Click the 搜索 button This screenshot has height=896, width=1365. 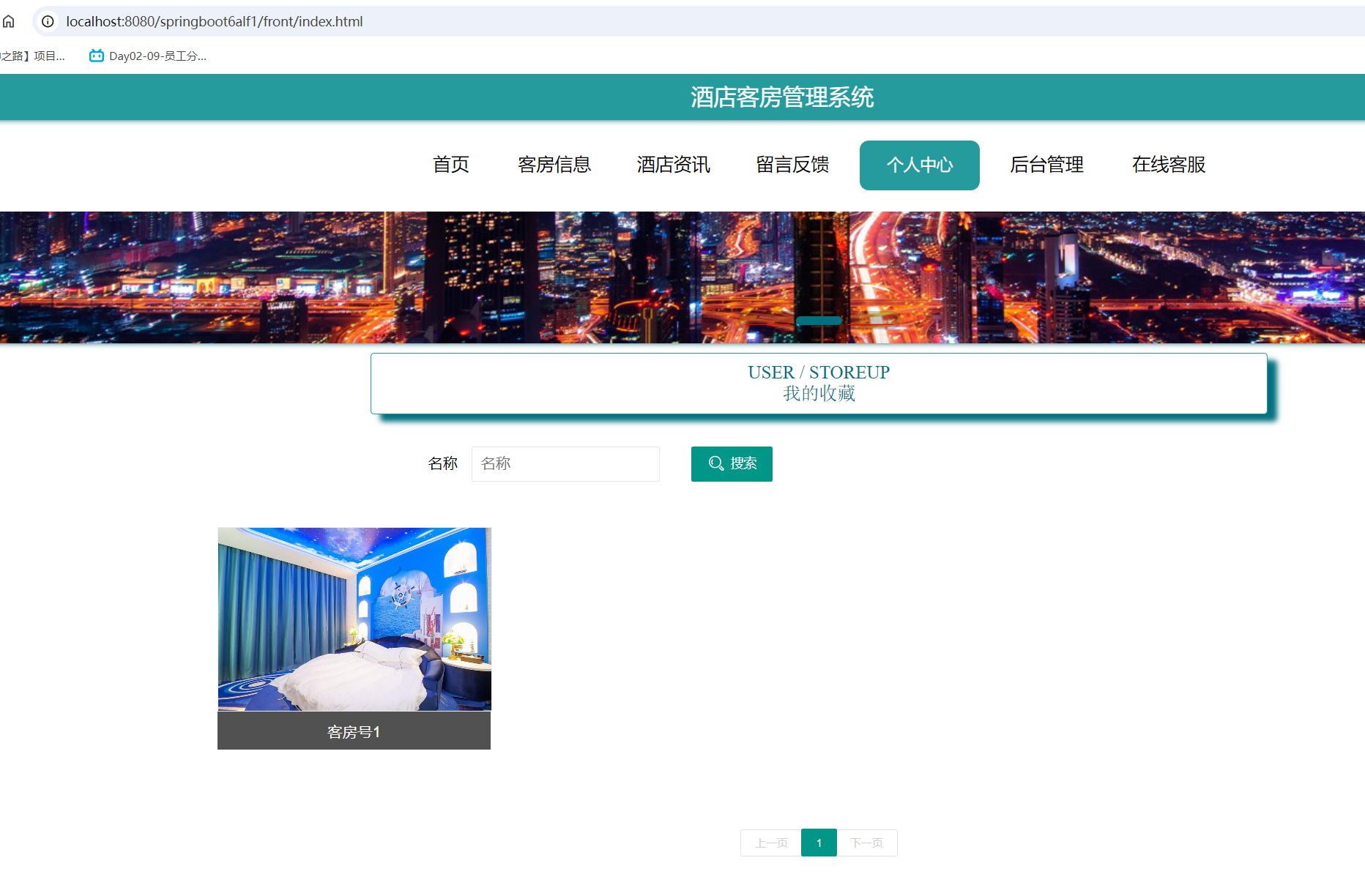pyautogui.click(x=732, y=464)
